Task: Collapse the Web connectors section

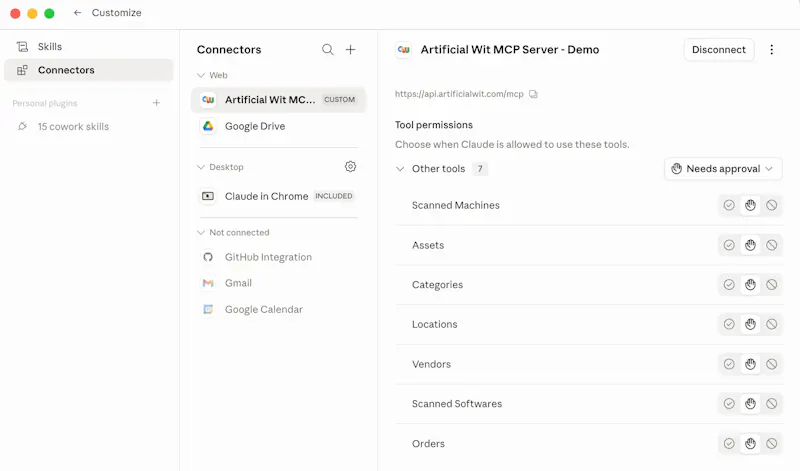Action: point(201,75)
